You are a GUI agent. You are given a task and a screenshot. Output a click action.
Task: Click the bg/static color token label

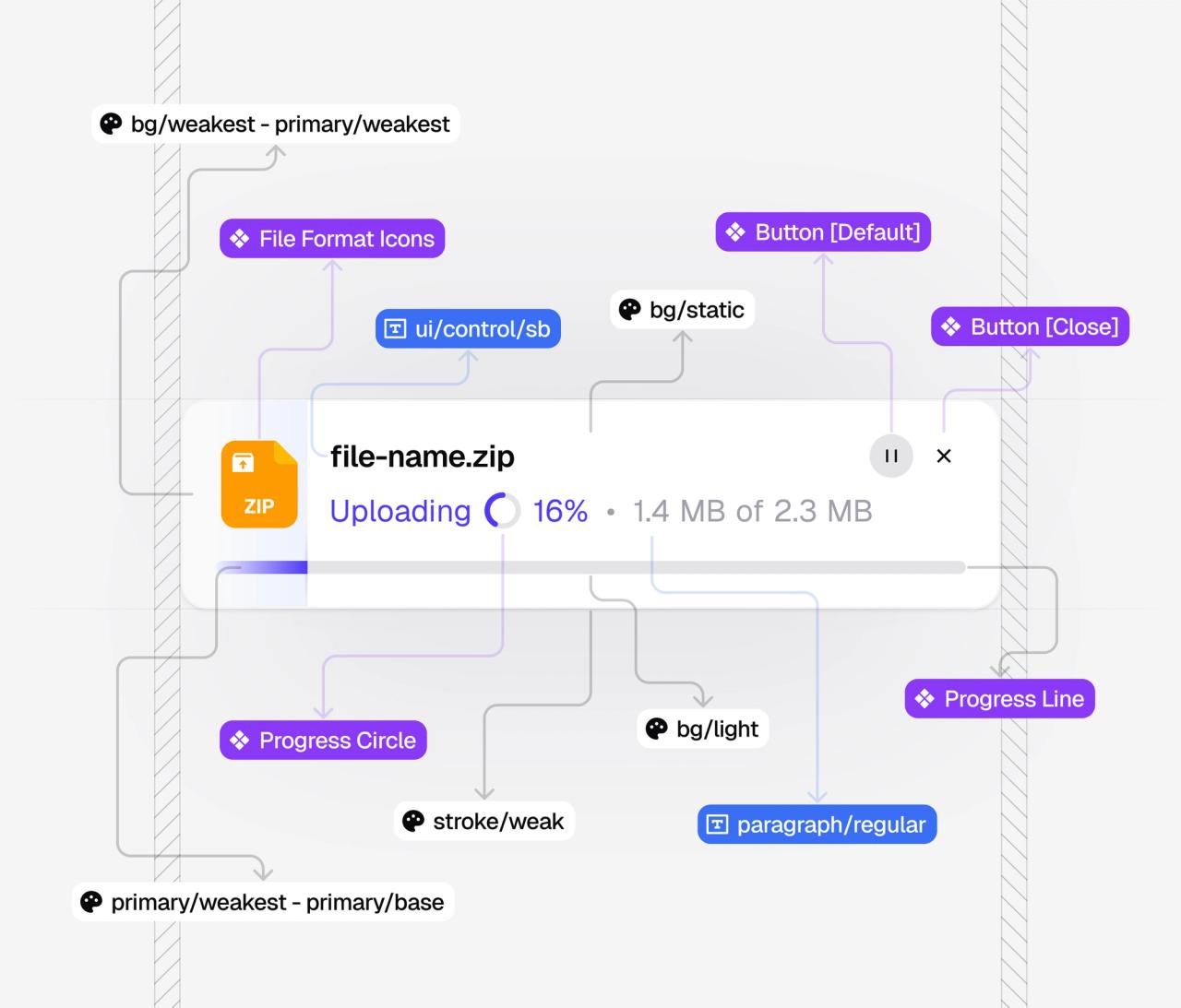point(683,310)
